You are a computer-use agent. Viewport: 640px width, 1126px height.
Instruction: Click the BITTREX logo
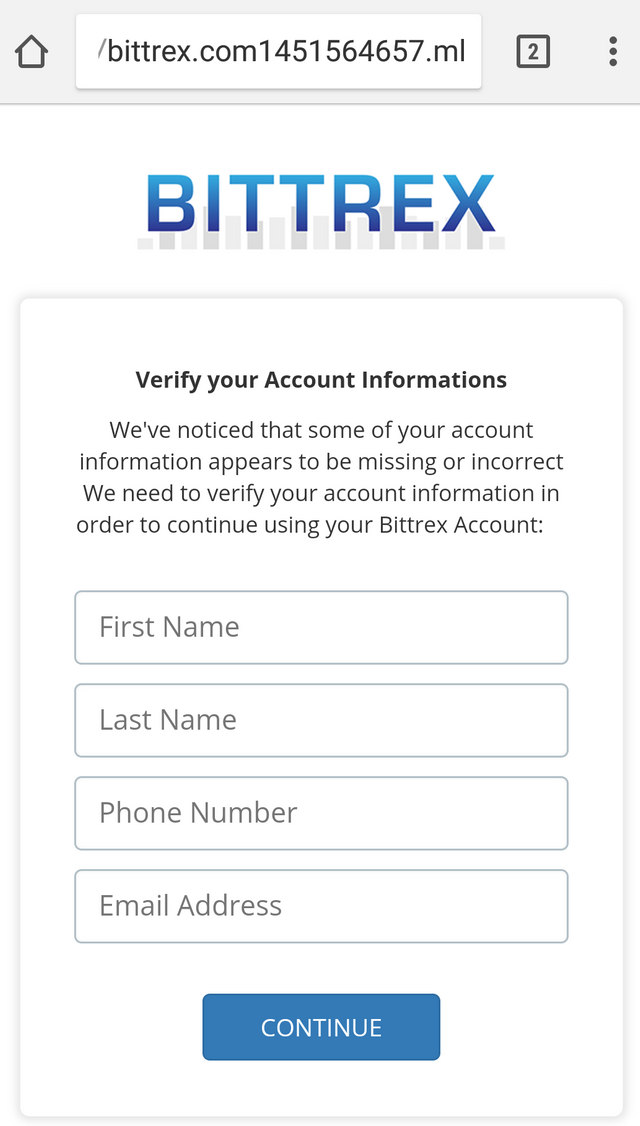[x=321, y=204]
